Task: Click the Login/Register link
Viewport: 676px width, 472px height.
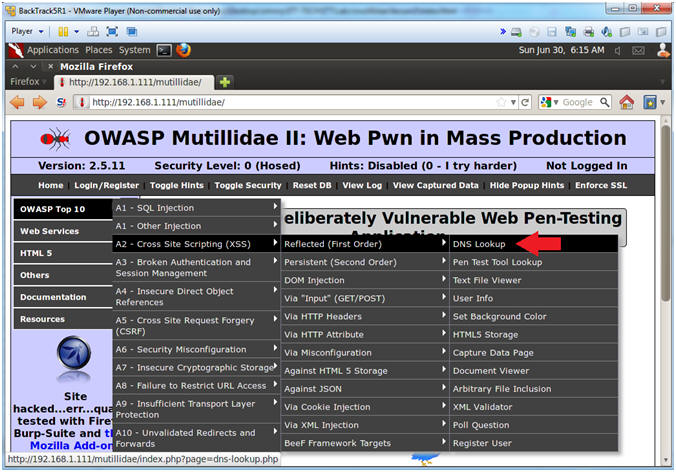Action: coord(107,185)
